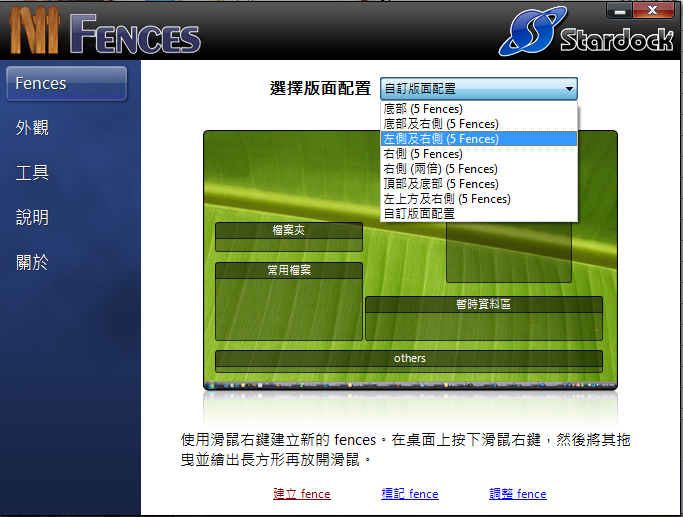Image resolution: width=683 pixels, height=517 pixels.
Task: Open the Fences tab in sidebar
Action: [x=67, y=83]
